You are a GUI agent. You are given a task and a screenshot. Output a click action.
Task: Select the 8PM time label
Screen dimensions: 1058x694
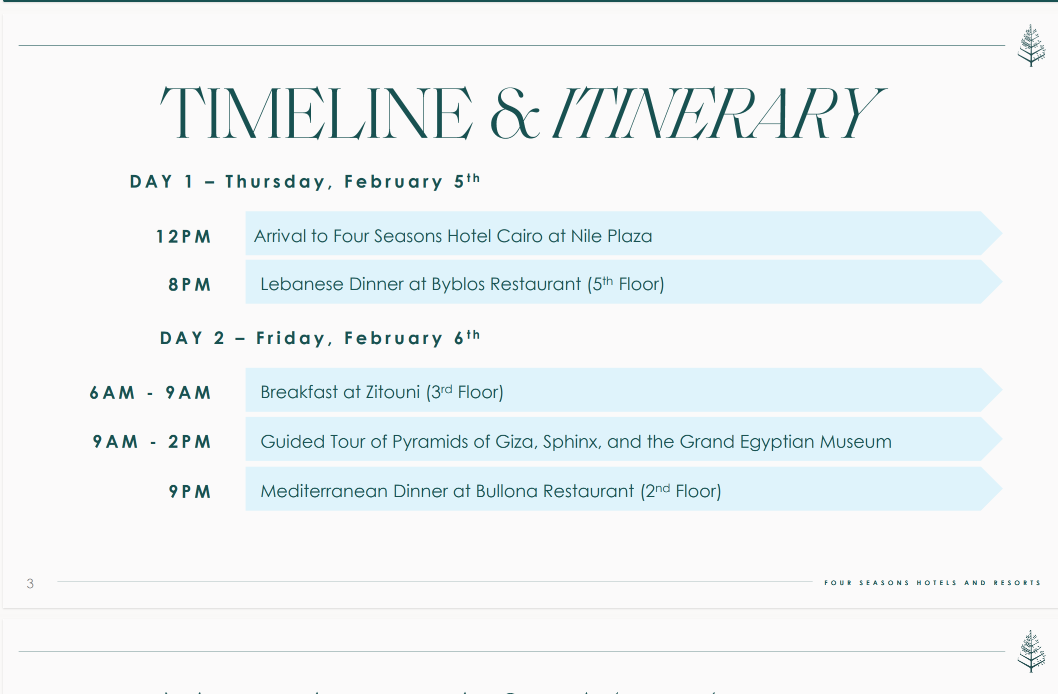click(190, 285)
